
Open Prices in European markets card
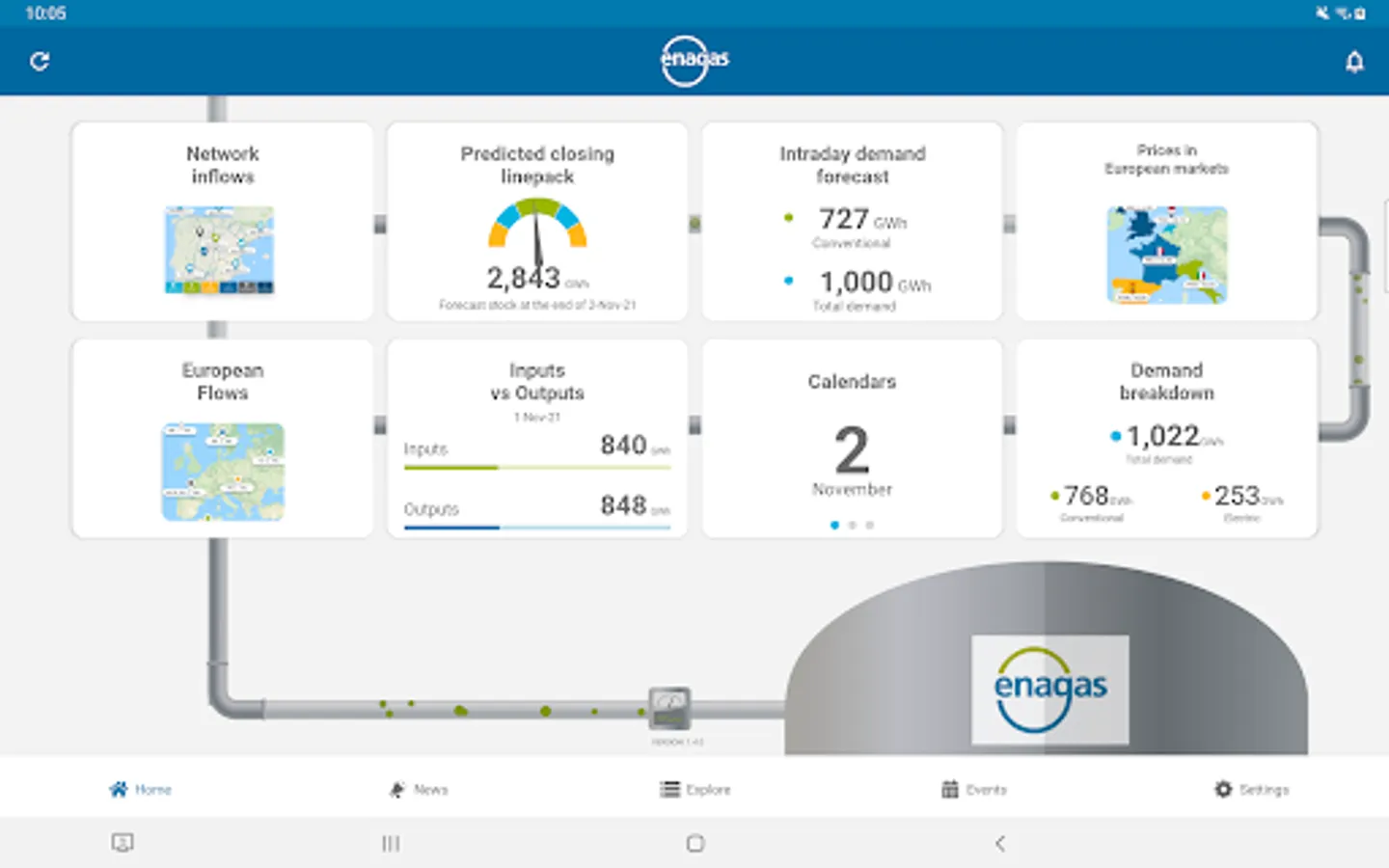click(x=1166, y=221)
